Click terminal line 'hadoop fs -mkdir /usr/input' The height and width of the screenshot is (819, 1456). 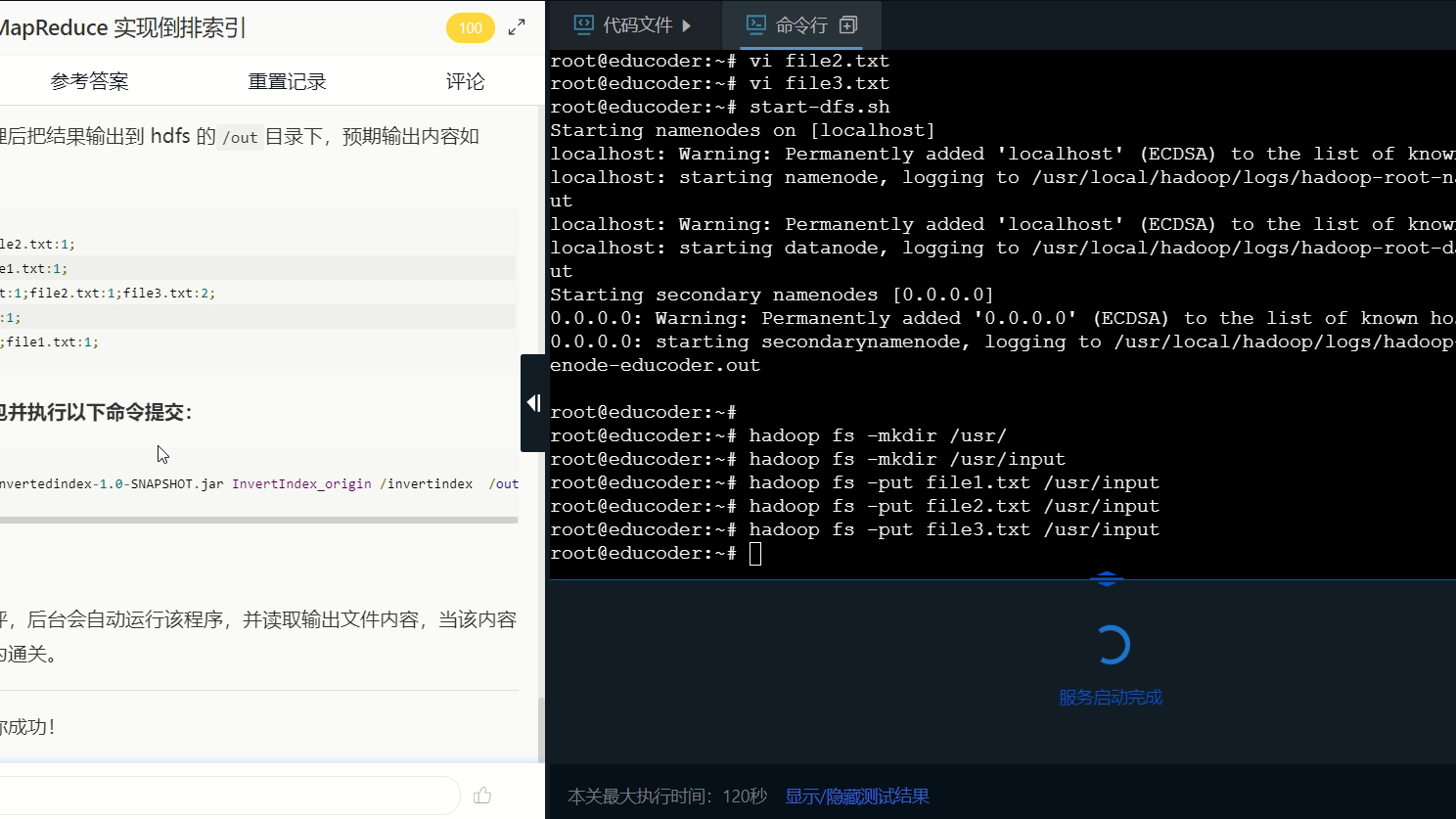(x=907, y=459)
